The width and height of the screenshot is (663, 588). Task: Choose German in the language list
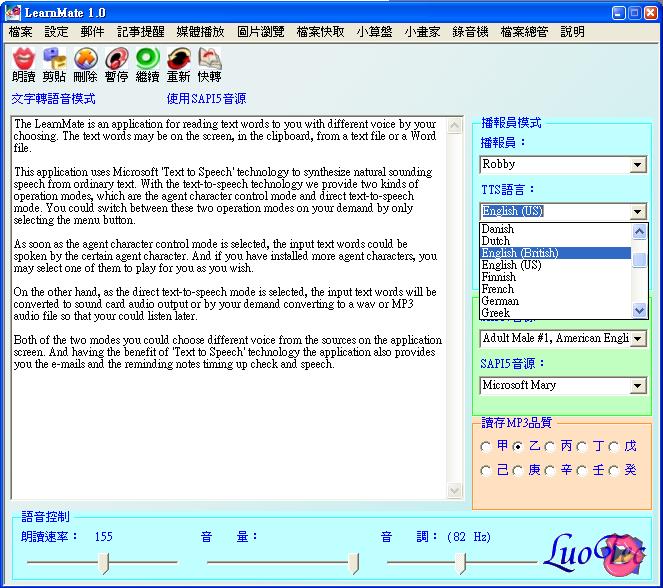click(x=556, y=301)
